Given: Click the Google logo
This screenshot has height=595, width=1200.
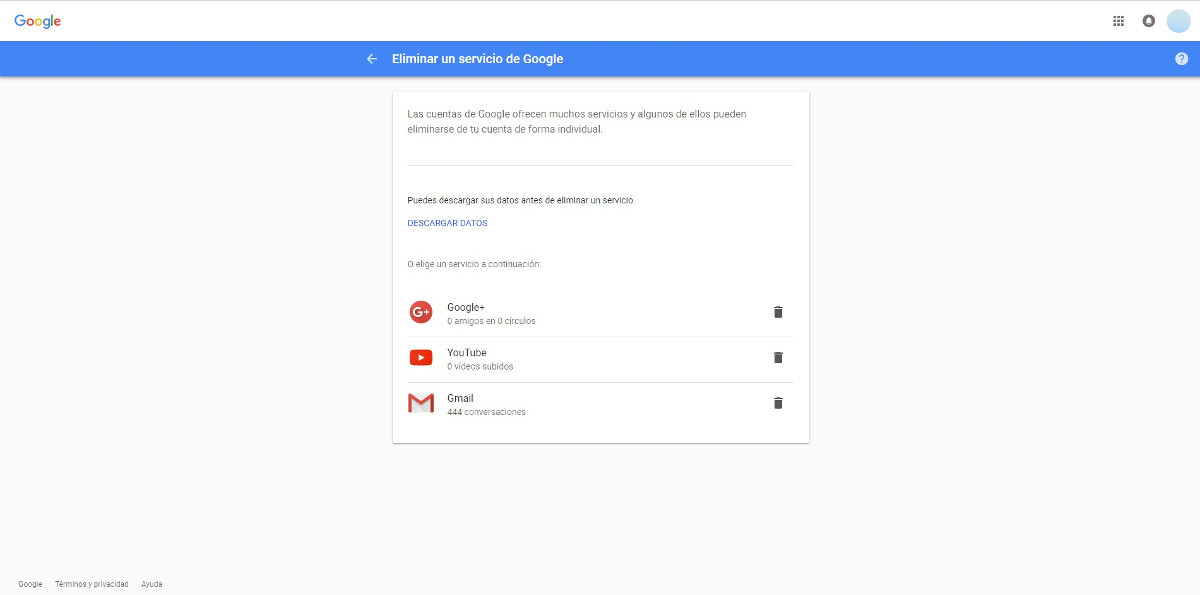Looking at the screenshot, I should tap(38, 21).
